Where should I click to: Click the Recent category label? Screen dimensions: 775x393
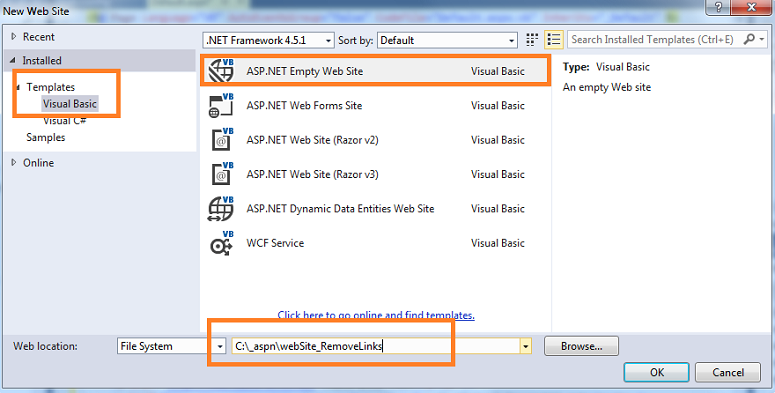tap(39, 37)
